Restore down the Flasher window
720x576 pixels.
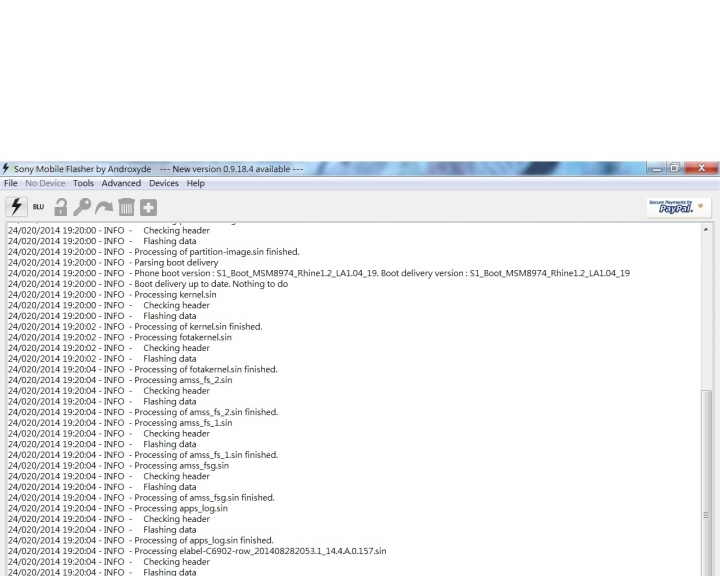click(x=675, y=168)
